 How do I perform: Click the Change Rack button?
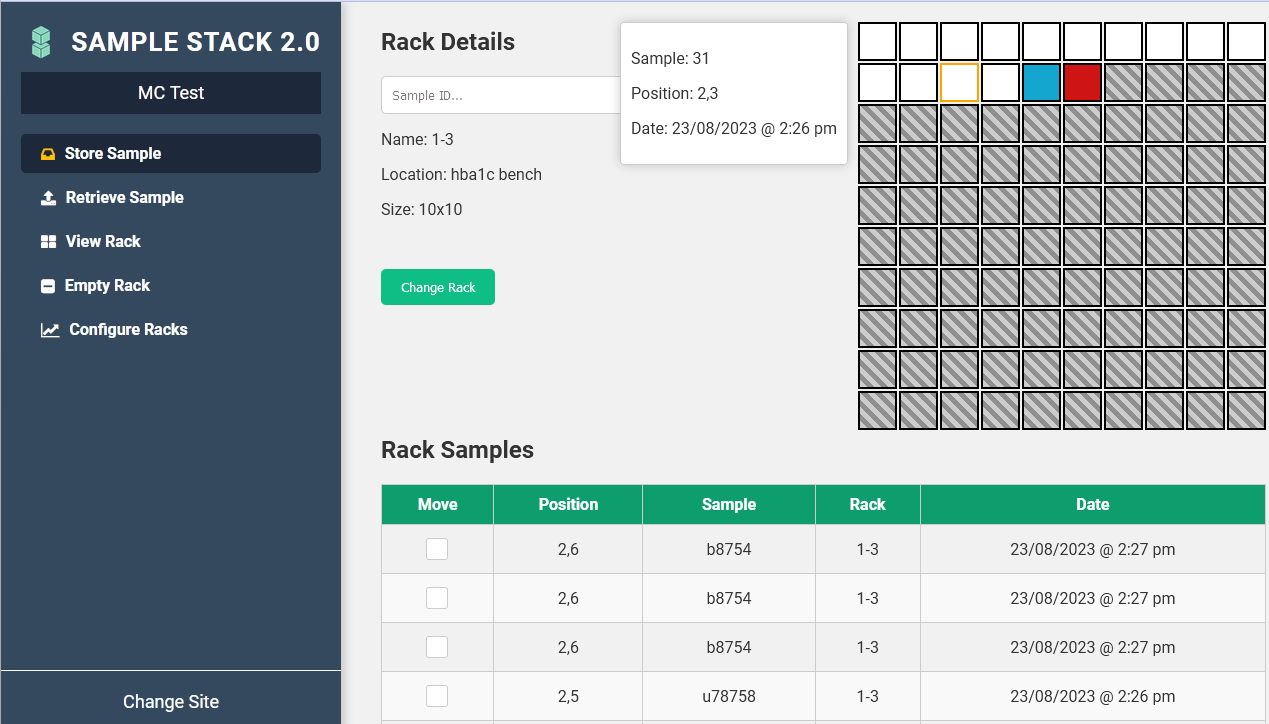click(x=437, y=287)
